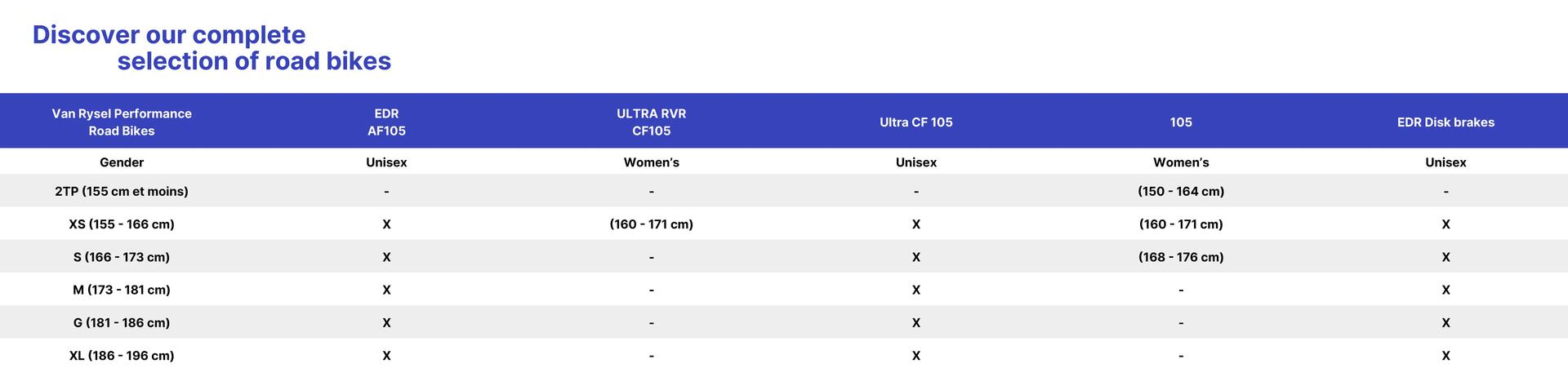Click the X for EDR Disk brakes XL
1568x368 pixels.
(1445, 356)
